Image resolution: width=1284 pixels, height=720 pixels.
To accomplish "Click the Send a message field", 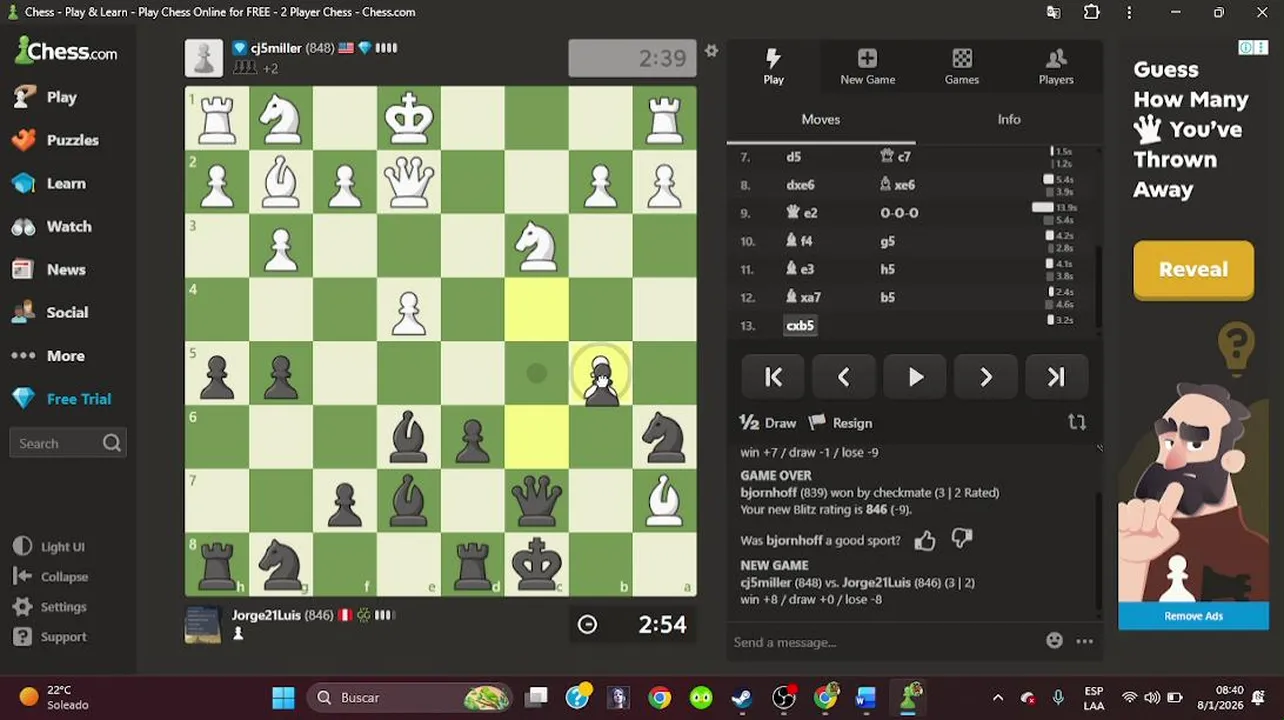I will [x=885, y=642].
